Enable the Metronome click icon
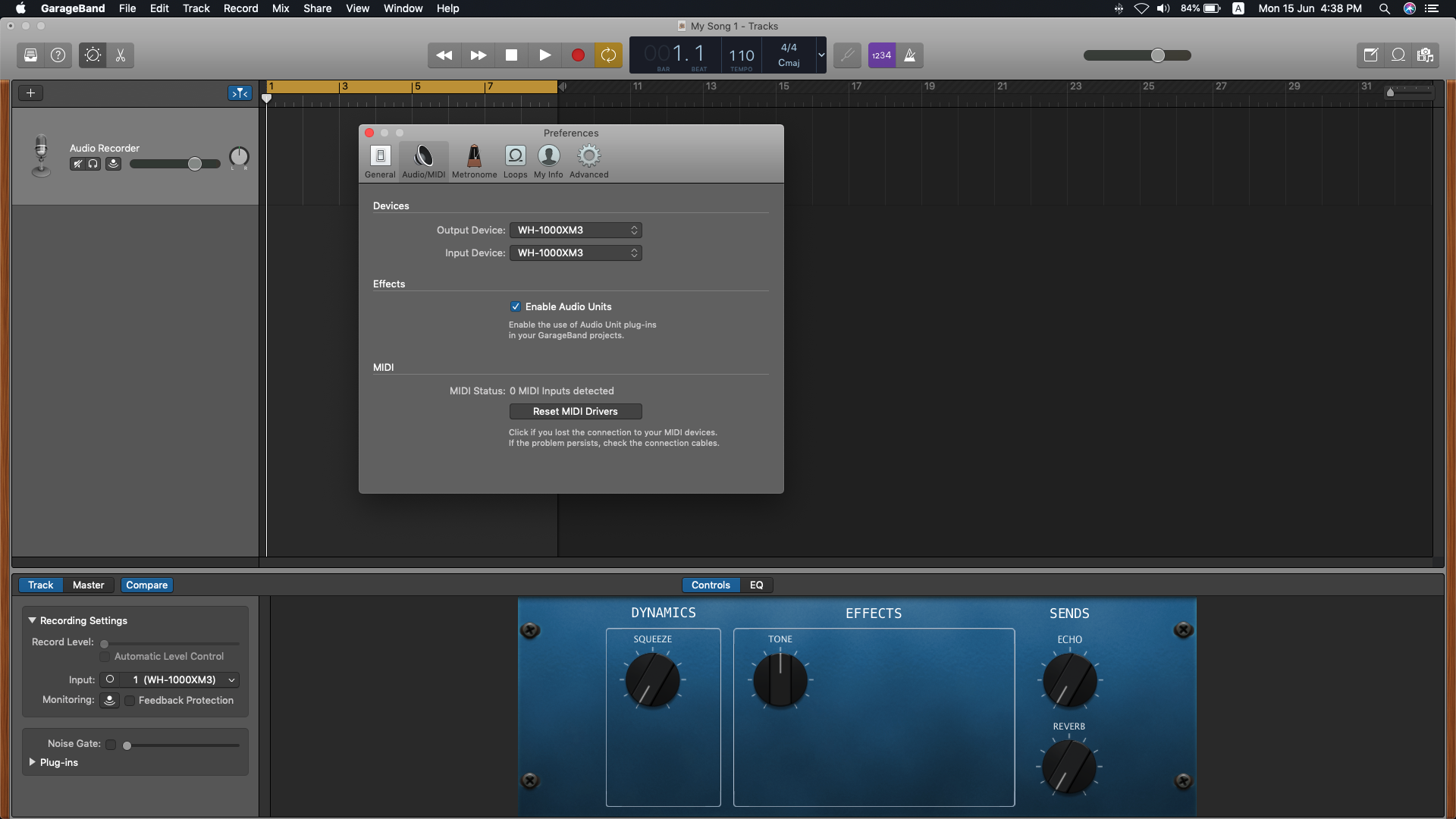This screenshot has height=819, width=1456. [910, 55]
